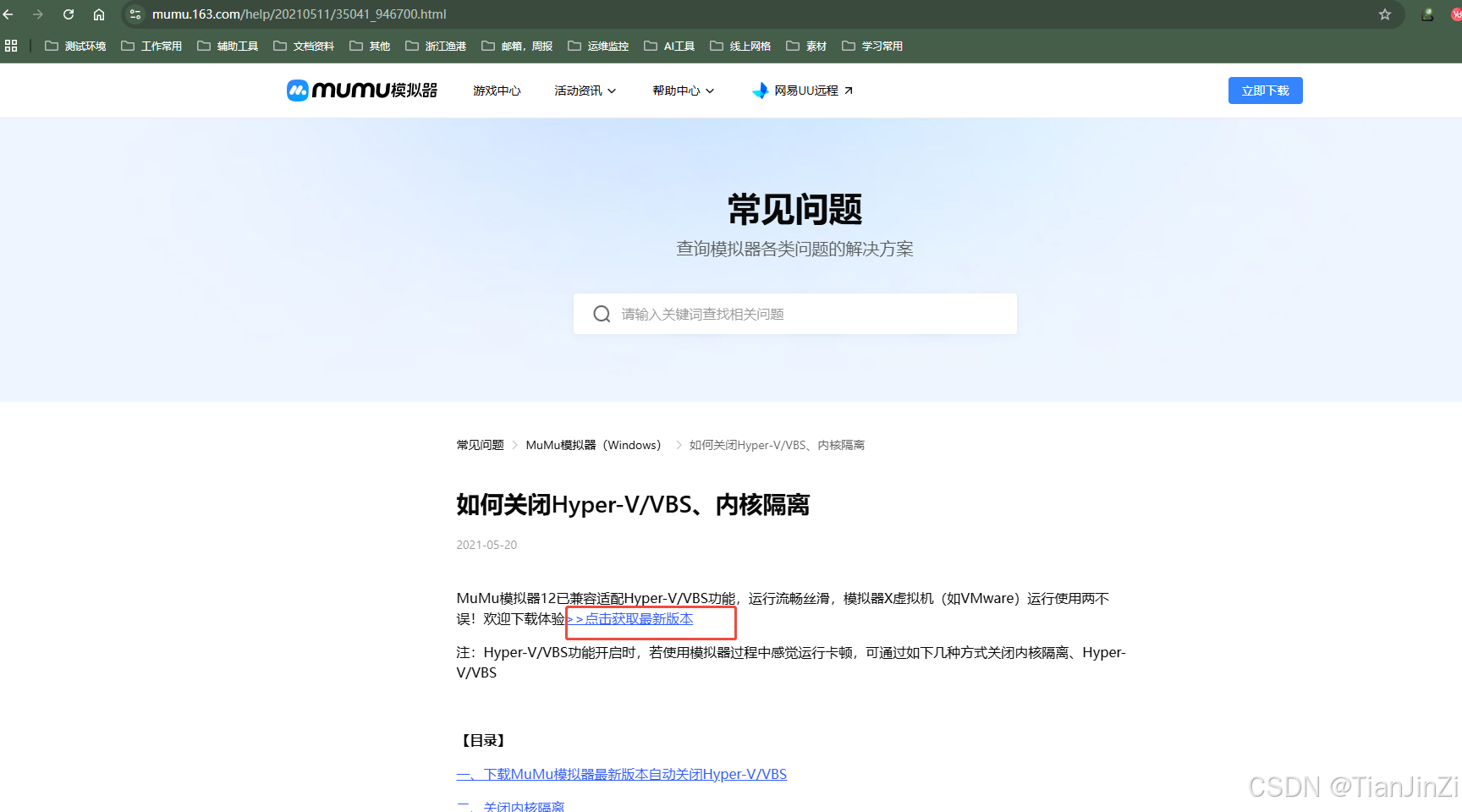The width and height of the screenshot is (1462, 812).
Task: Click the browser forward arrow
Action: click(x=38, y=14)
